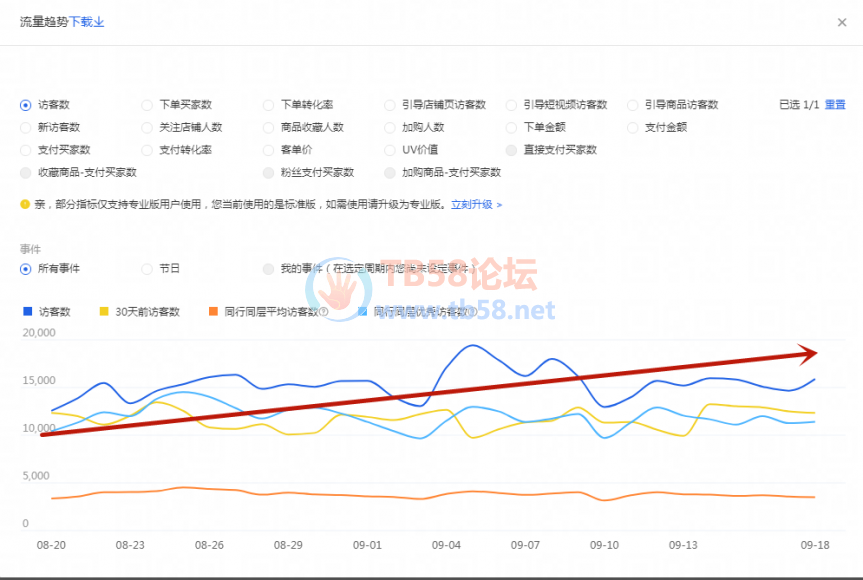This screenshot has width=863, height=580.
Task: Select the 所有事件 event filter
Action: tap(25, 269)
